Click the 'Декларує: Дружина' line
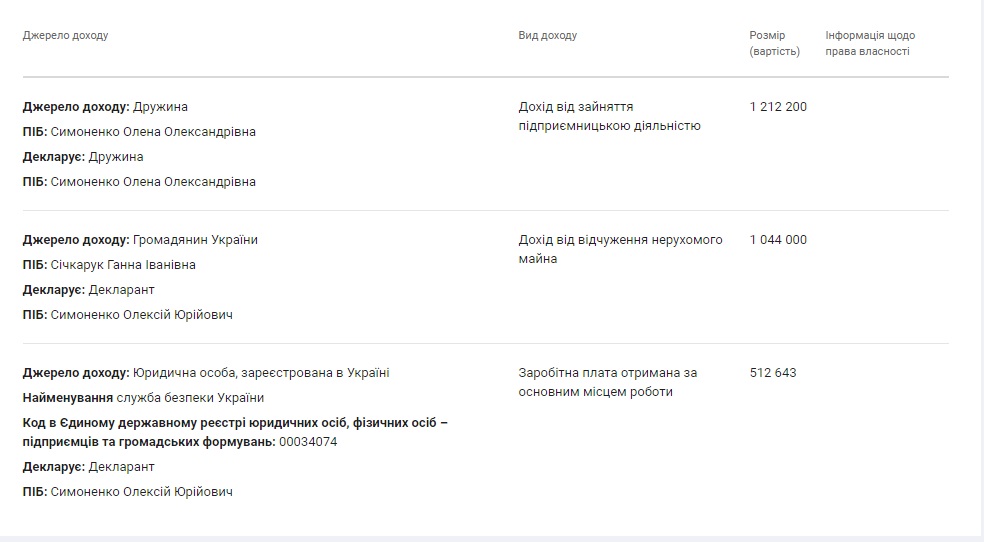The image size is (984, 542). (x=83, y=157)
